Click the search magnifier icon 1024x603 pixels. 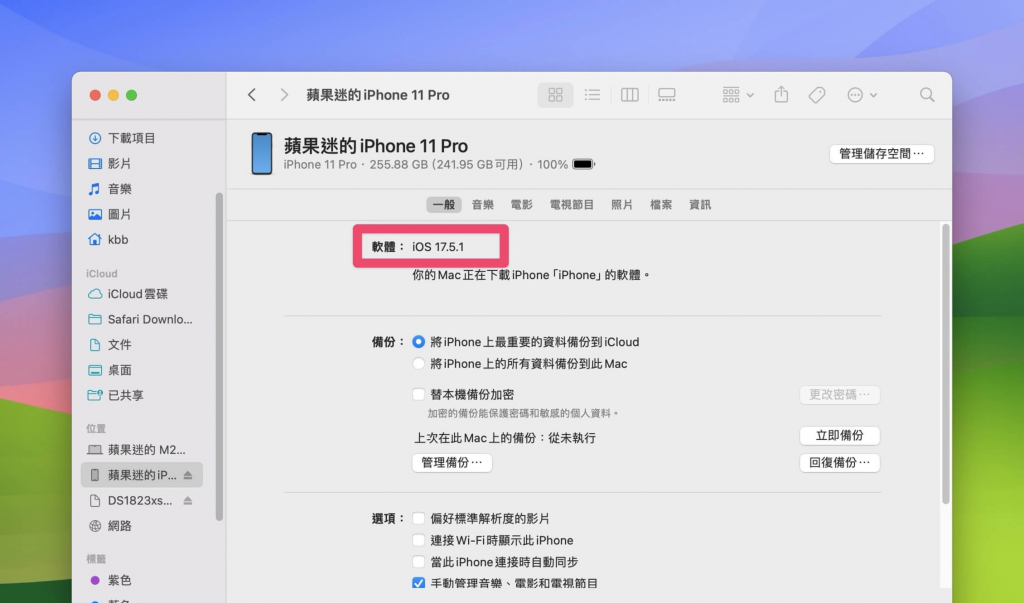[x=927, y=95]
